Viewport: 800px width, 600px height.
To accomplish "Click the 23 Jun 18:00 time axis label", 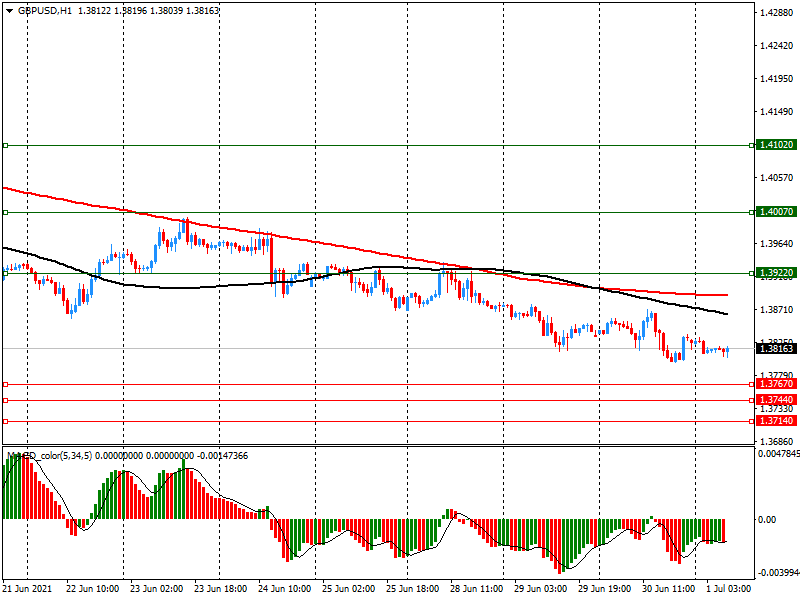I will click(x=220, y=589).
